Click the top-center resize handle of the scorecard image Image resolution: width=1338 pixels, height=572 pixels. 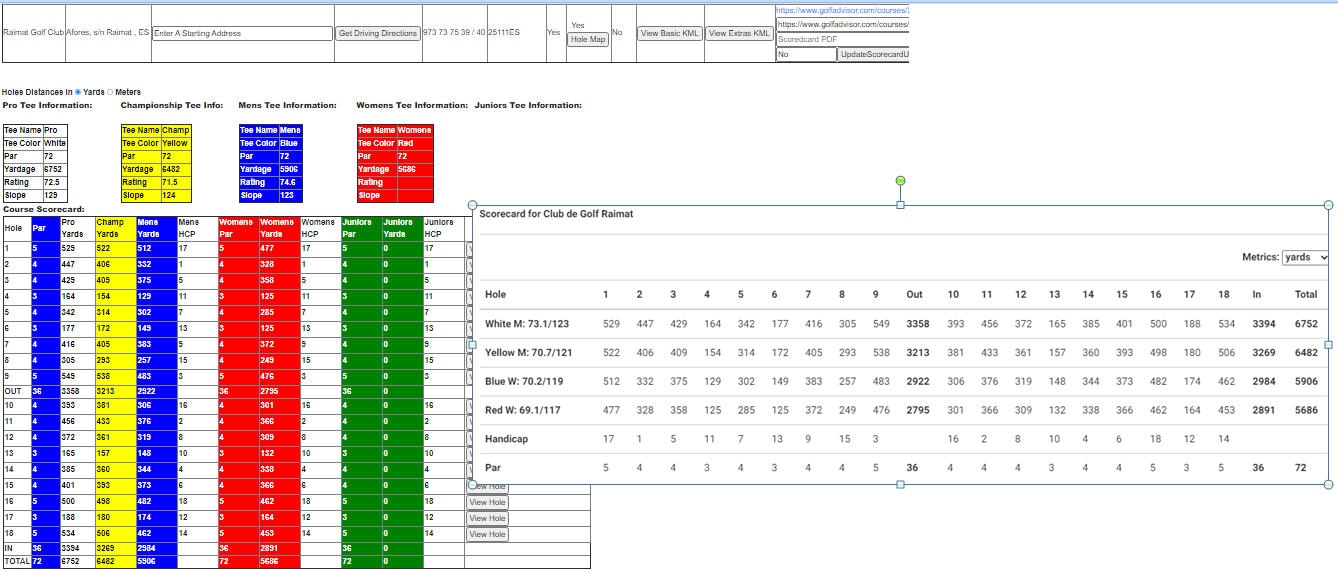tap(900, 205)
